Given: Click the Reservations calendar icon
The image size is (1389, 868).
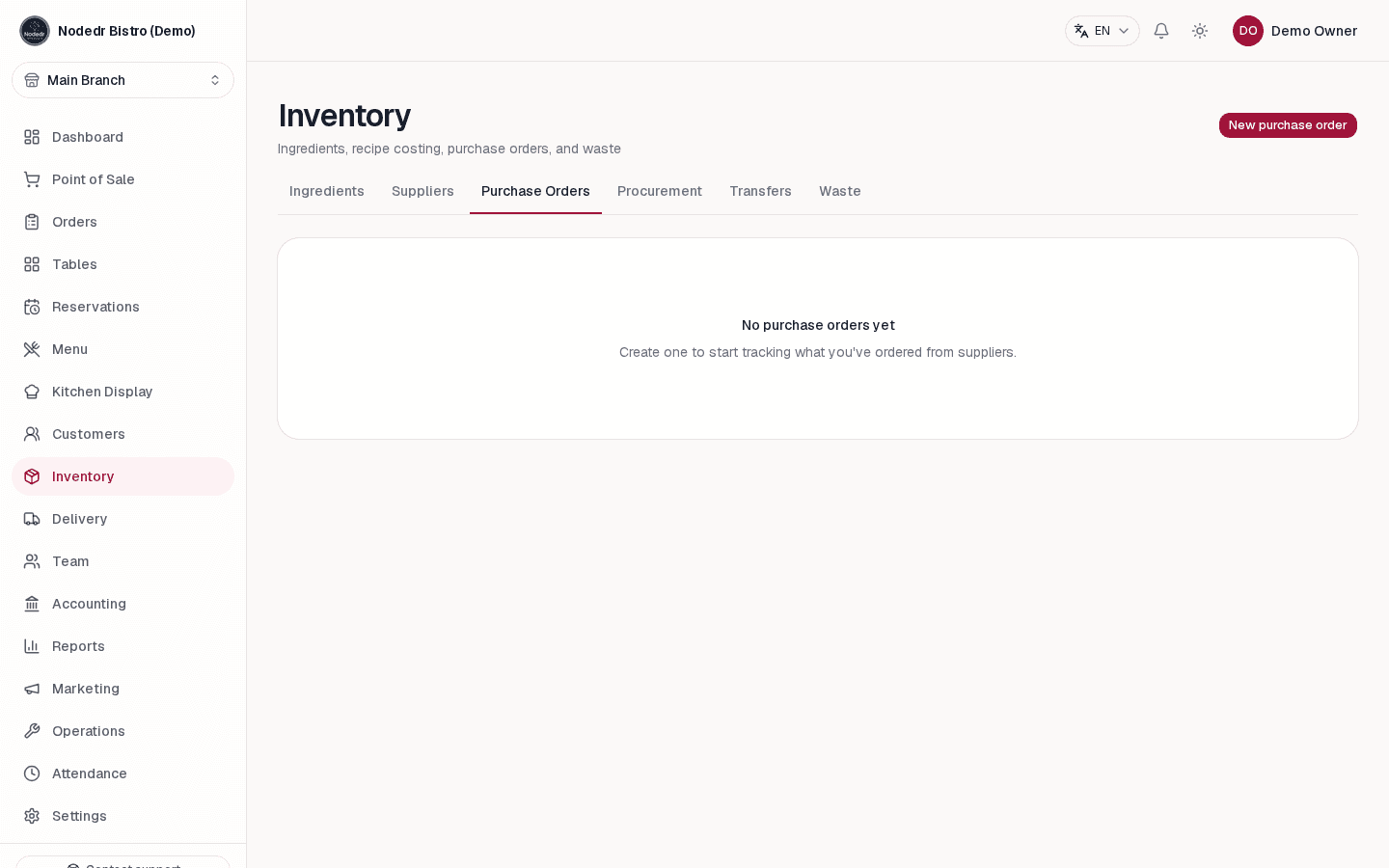Looking at the screenshot, I should tap(32, 307).
